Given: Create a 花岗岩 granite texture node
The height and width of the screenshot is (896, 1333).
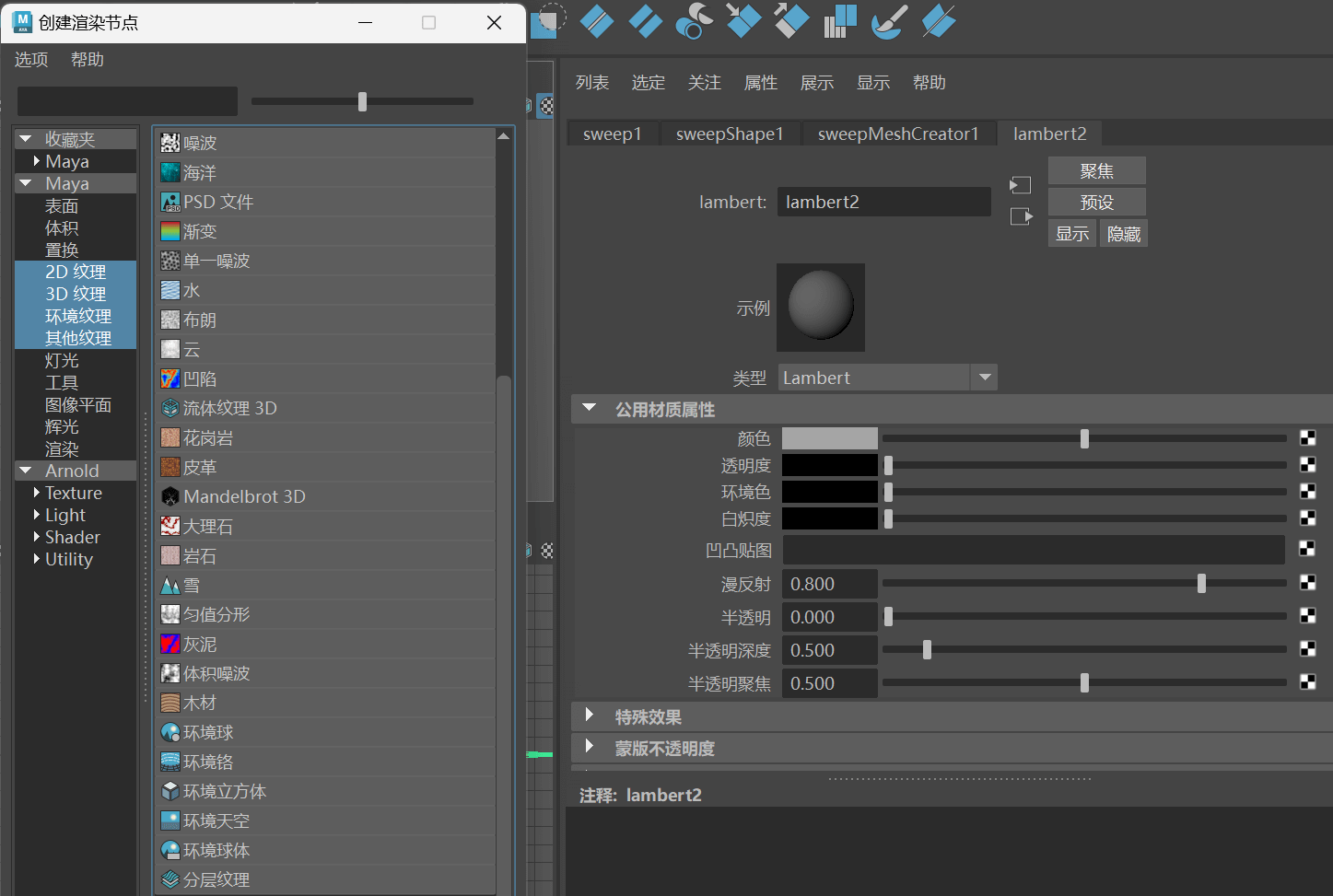Looking at the screenshot, I should click(324, 437).
